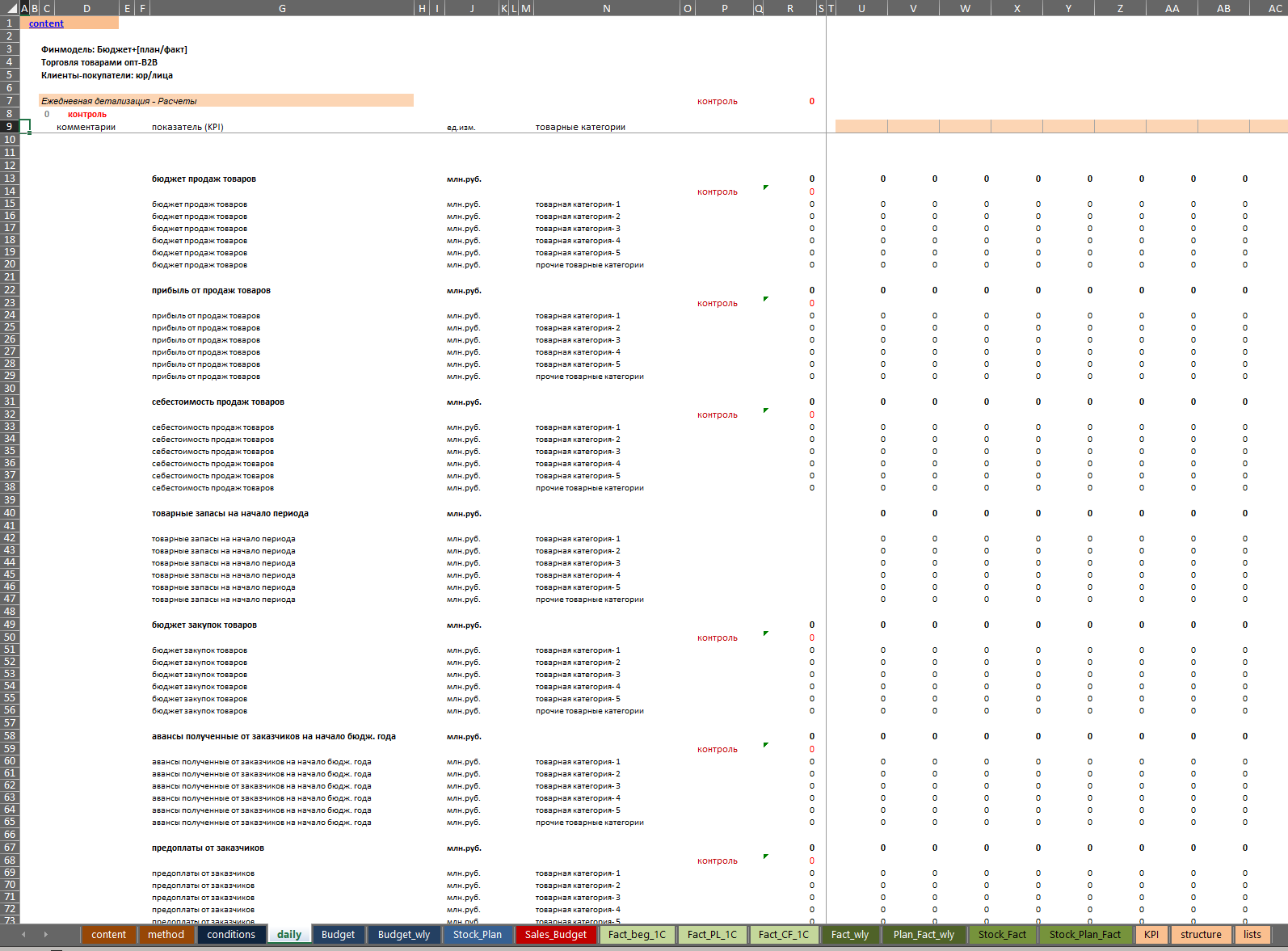The image size is (1288, 951).
Task: Click the orange-shaded cell under column U
Action: coord(861,126)
